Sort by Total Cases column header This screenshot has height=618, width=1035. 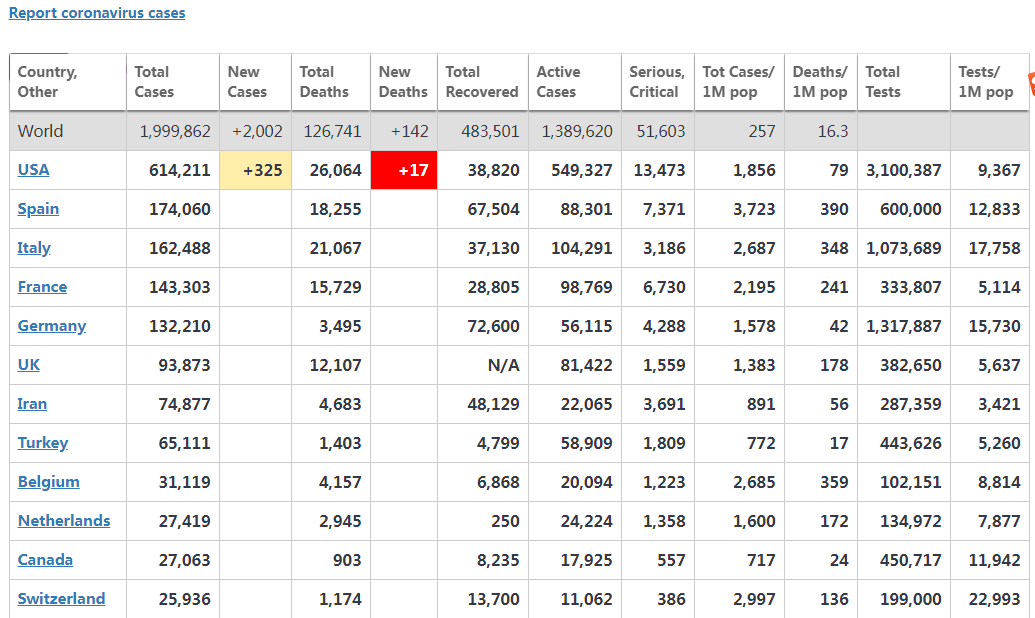(173, 82)
